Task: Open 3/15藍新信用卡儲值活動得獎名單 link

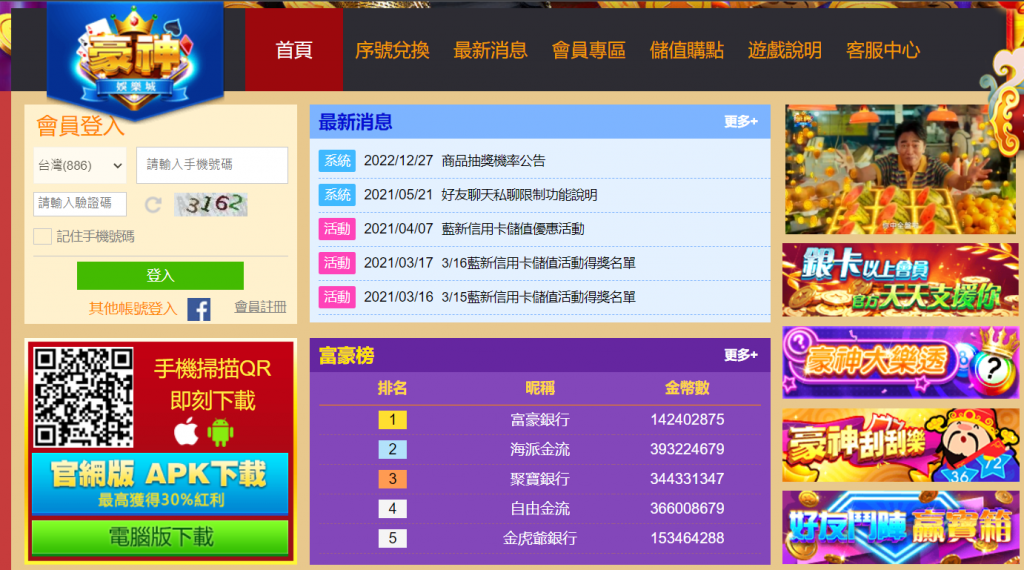Action: (539, 296)
